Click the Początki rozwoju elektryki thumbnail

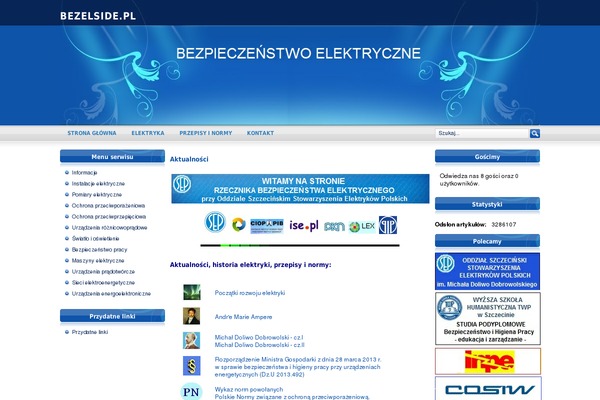tap(190, 292)
